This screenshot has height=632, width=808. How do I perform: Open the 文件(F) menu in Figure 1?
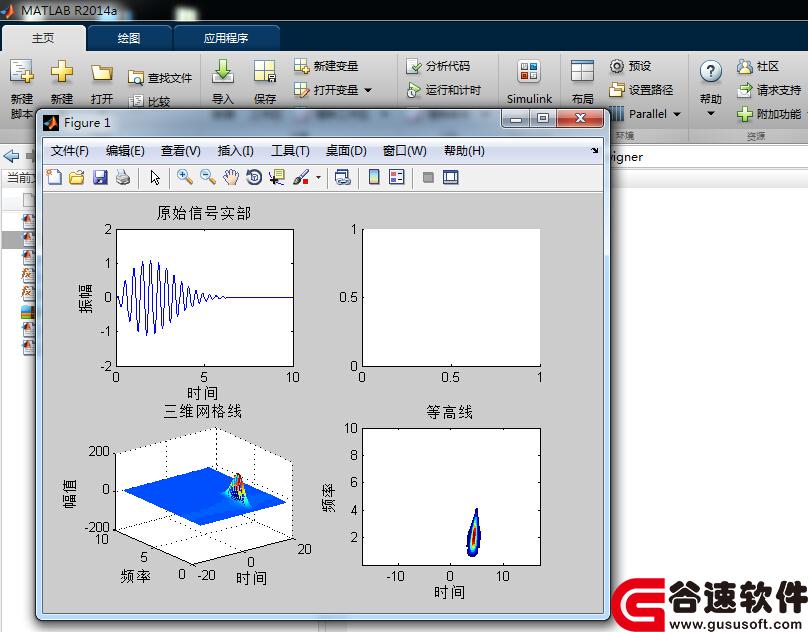click(x=70, y=151)
